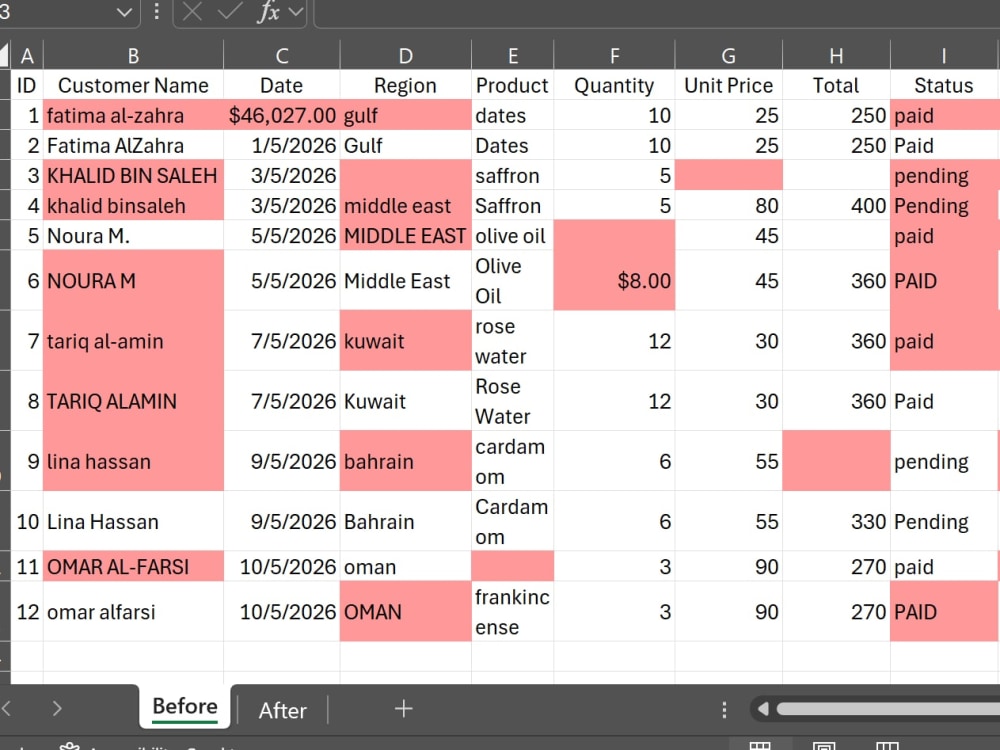Cancel the formula entry with X icon

192,11
